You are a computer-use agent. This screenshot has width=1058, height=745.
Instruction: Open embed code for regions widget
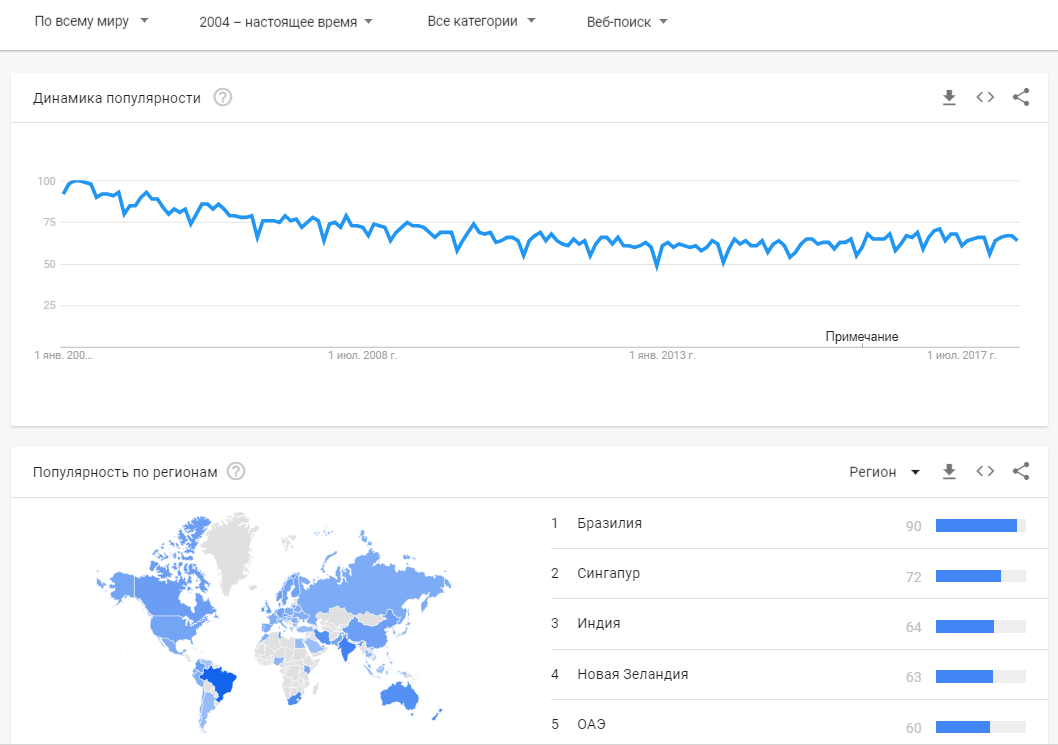pyautogui.click(x=985, y=472)
